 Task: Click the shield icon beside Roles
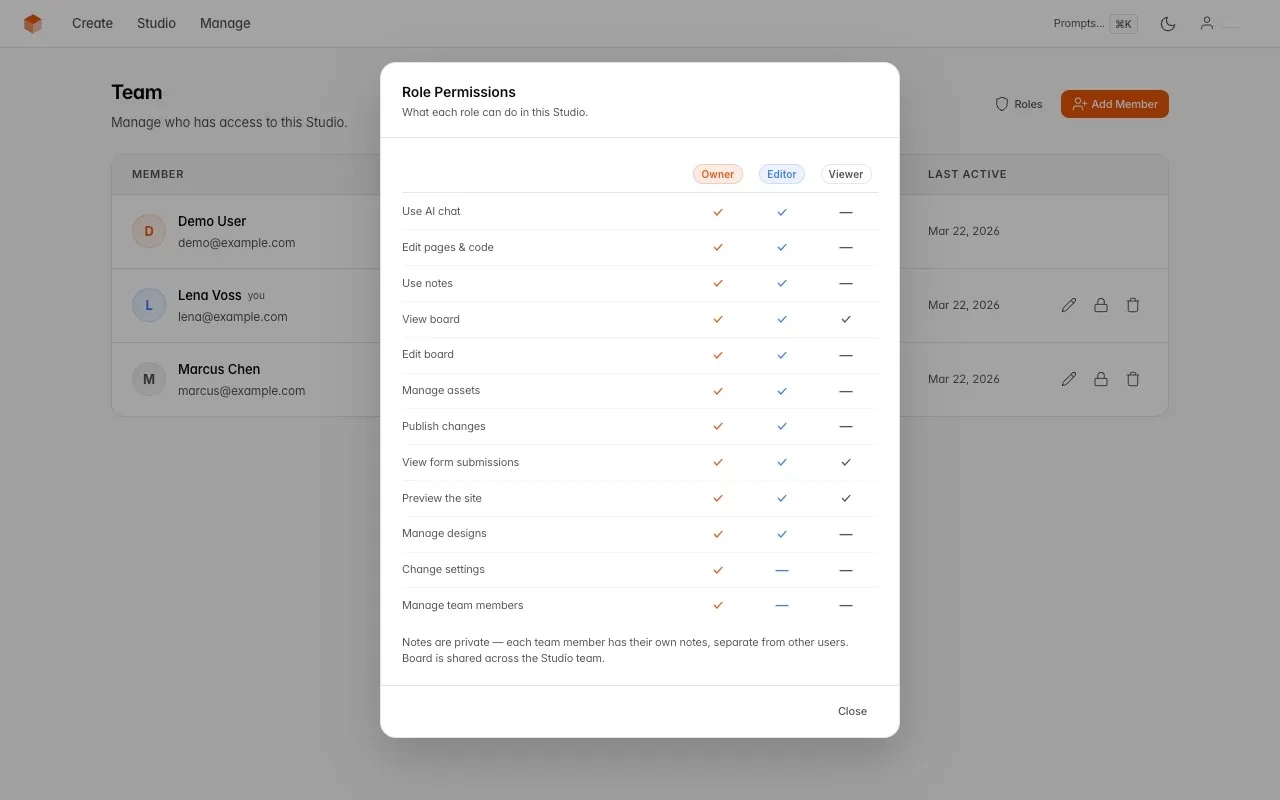click(1001, 103)
